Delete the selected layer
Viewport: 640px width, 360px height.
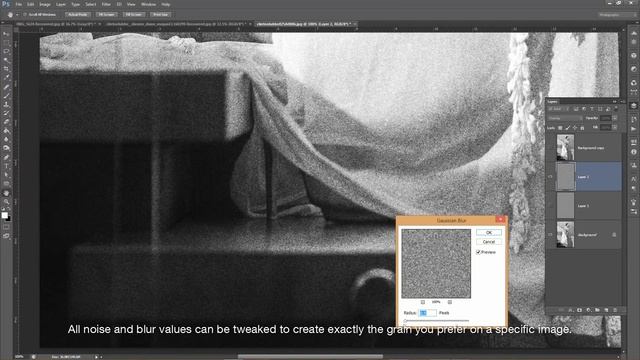pos(615,310)
